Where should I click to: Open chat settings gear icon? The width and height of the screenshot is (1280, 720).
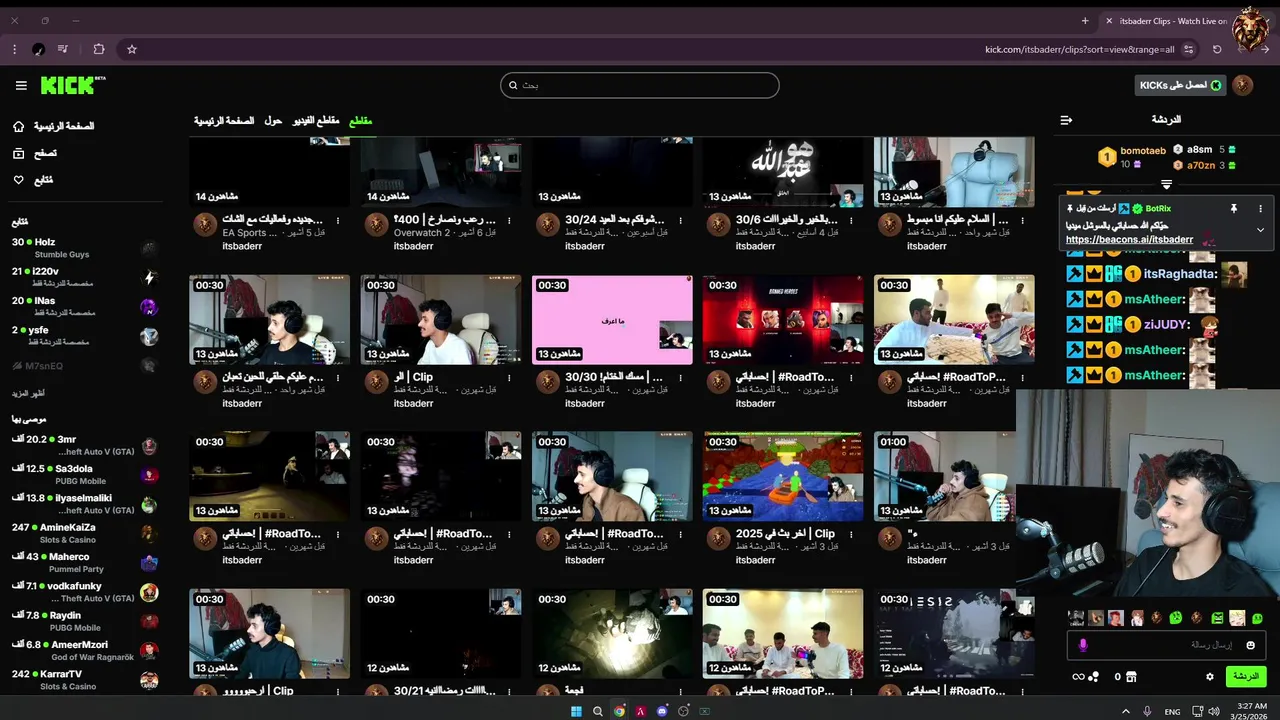(x=1209, y=677)
